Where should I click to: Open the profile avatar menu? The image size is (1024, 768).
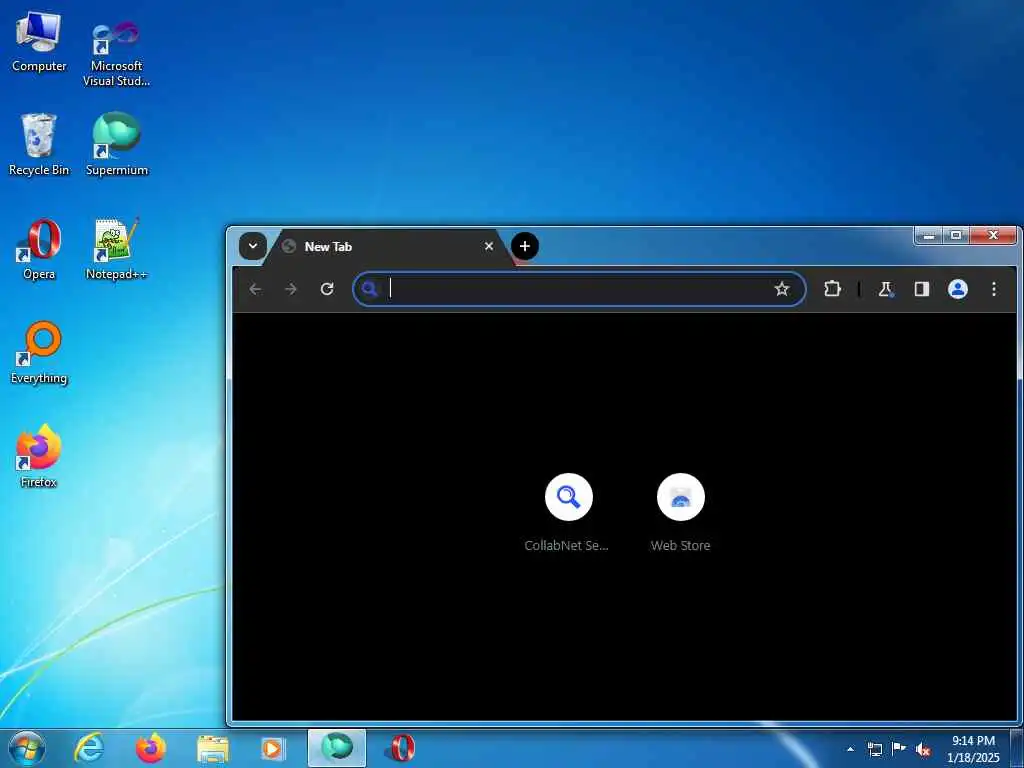(x=957, y=289)
